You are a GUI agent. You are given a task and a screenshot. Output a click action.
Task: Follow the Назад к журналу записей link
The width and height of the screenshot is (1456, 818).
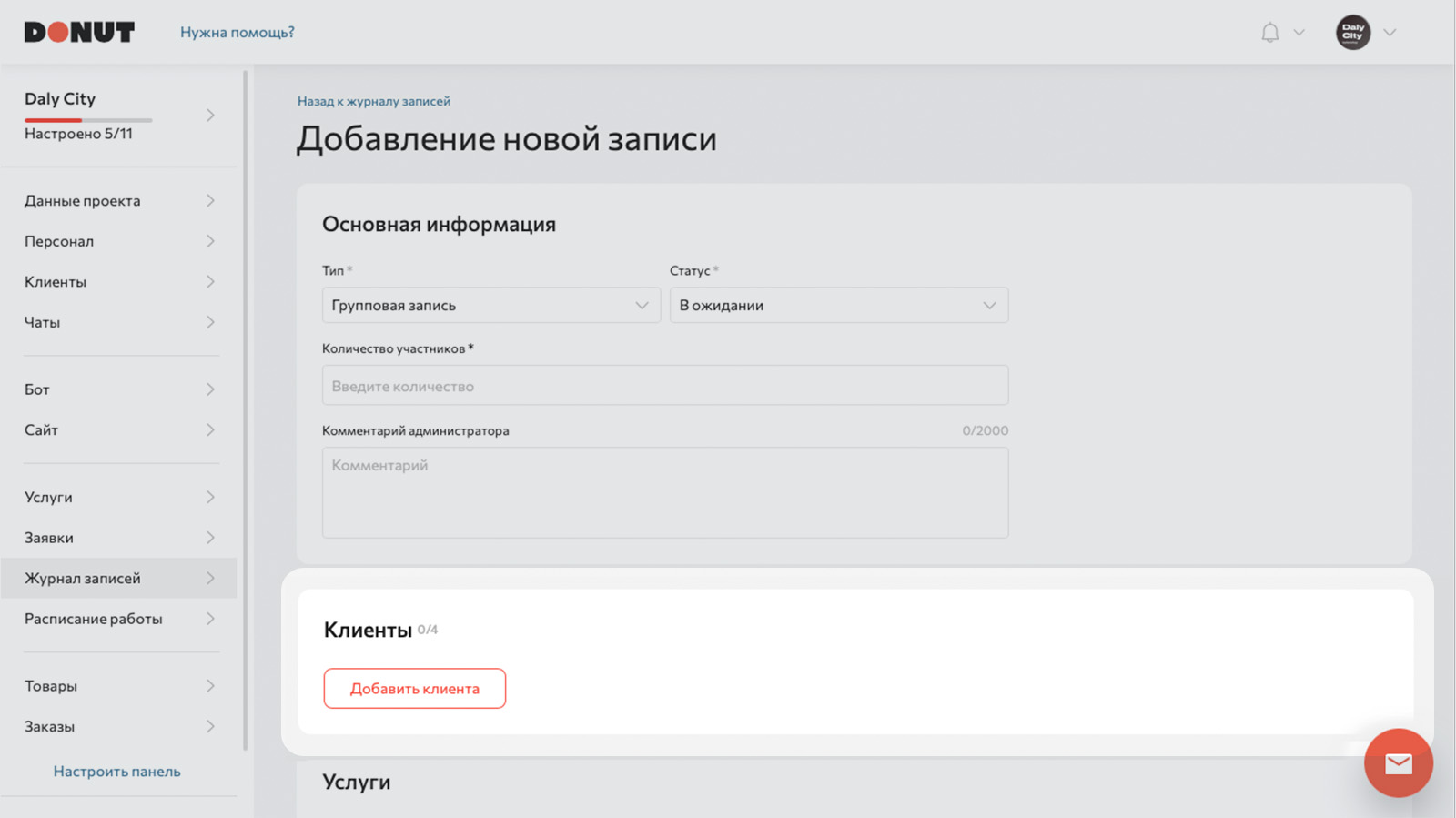pos(373,101)
